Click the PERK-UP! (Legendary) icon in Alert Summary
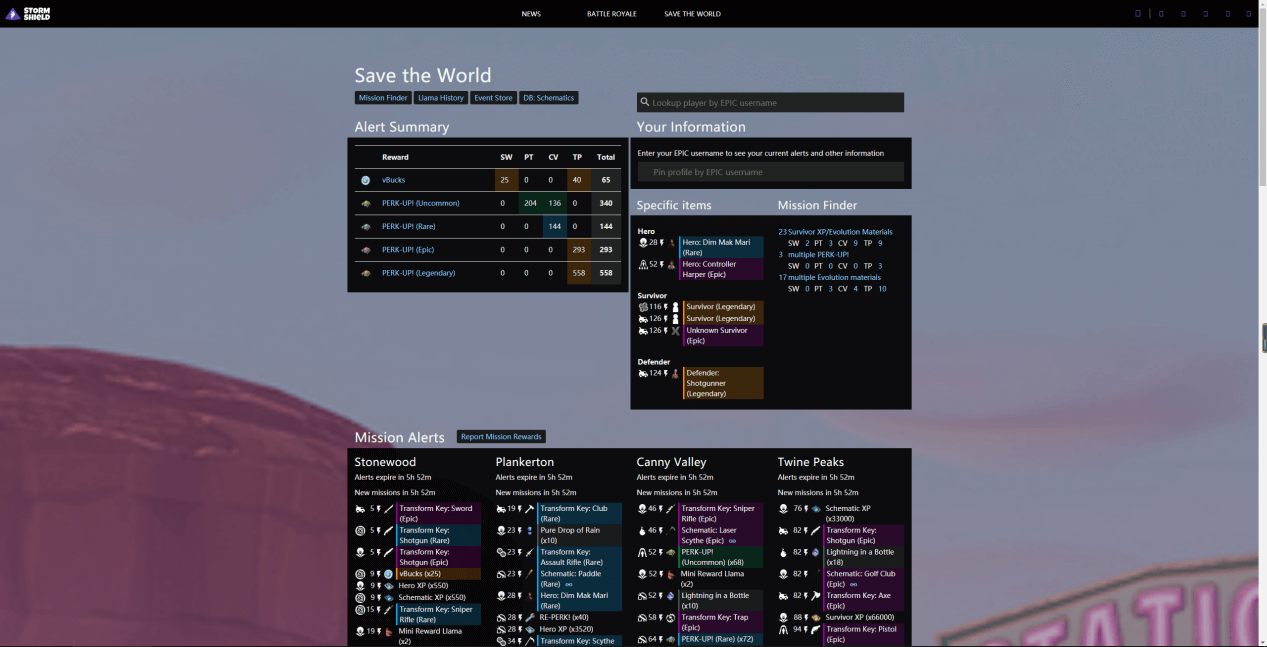Image resolution: width=1267 pixels, height=647 pixels. coord(366,273)
